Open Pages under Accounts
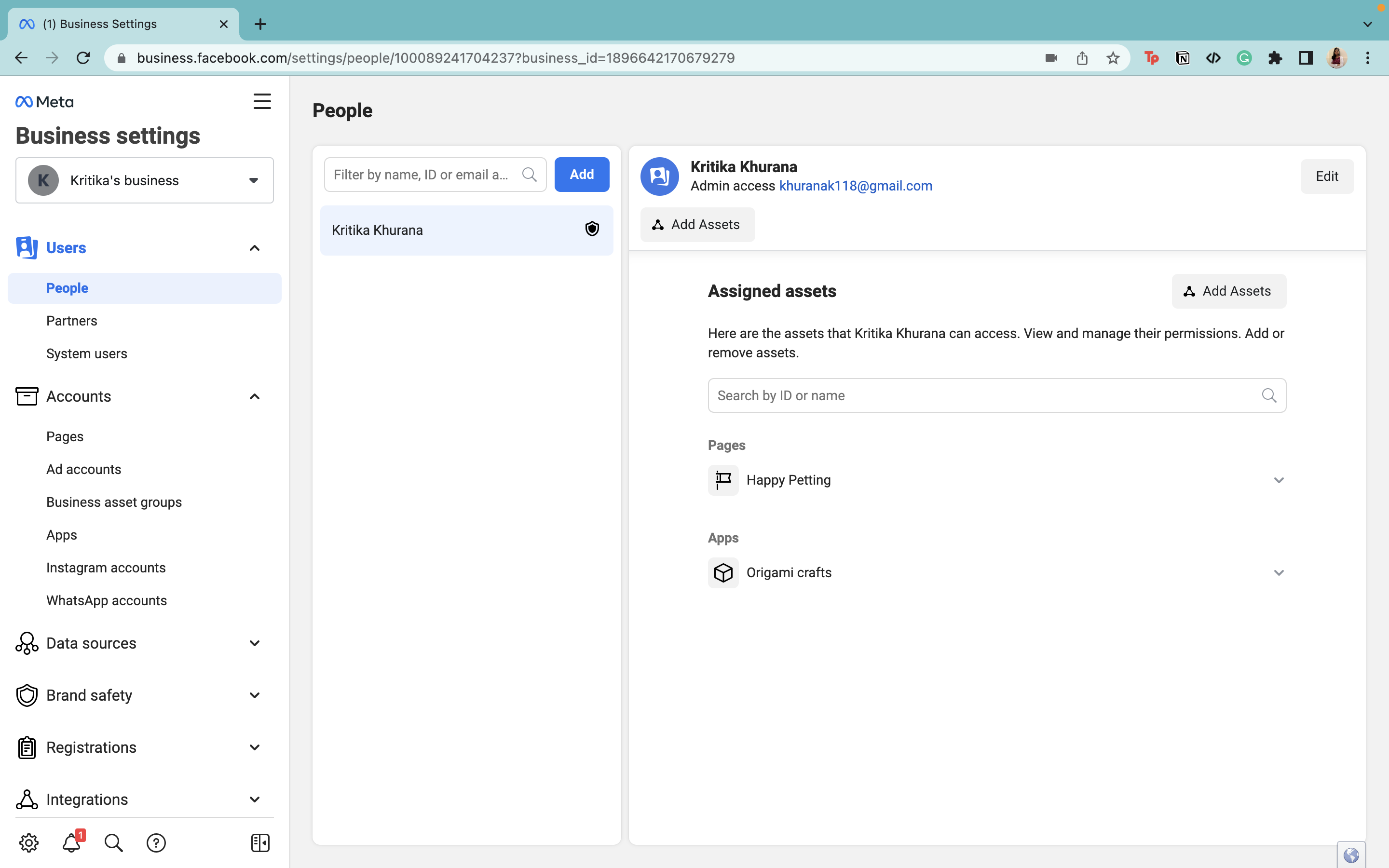The height and width of the screenshot is (868, 1389). click(65, 436)
